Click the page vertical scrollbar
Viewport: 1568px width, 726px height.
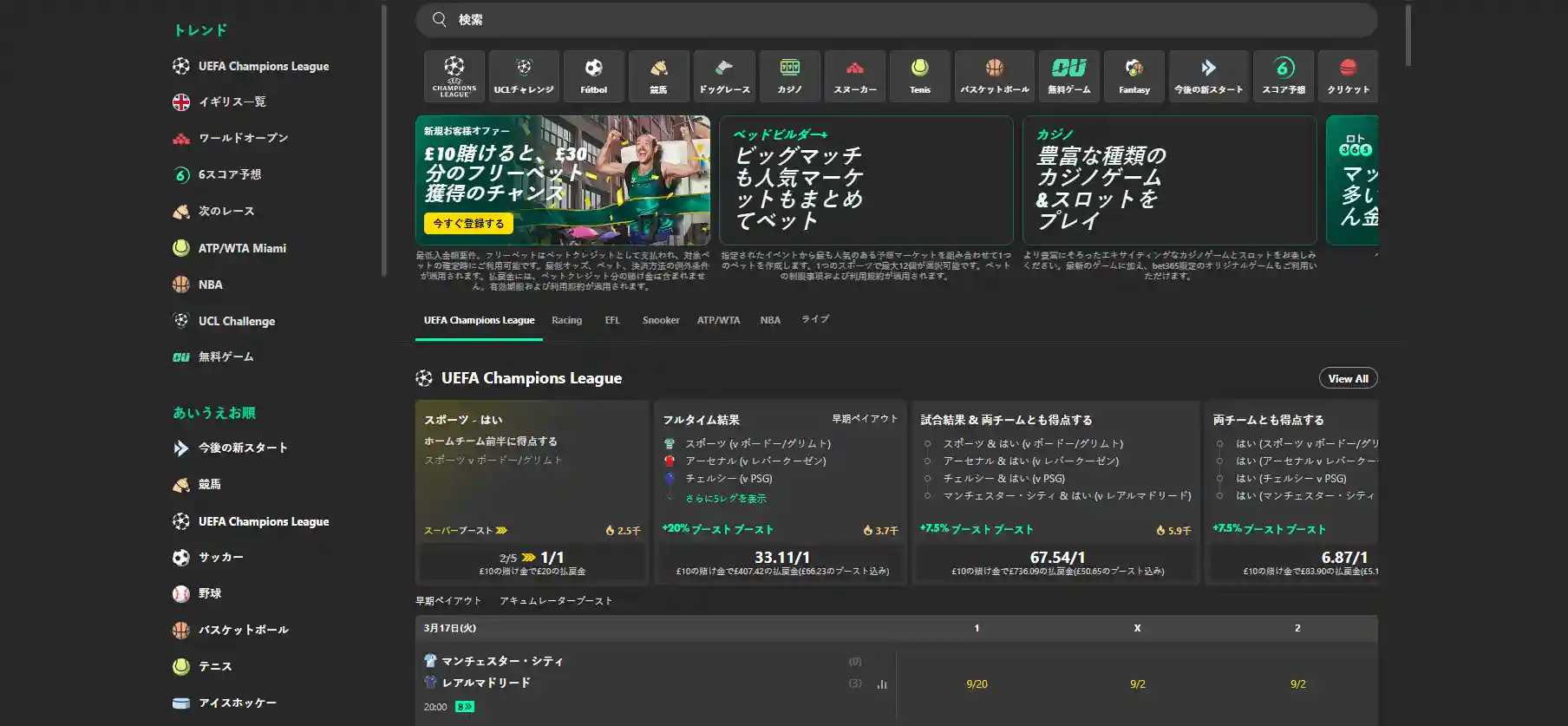1408,35
